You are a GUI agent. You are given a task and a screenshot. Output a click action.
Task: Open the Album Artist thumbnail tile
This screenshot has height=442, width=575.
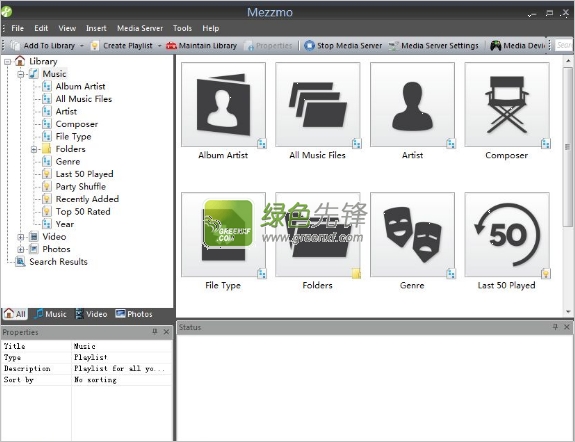223,105
